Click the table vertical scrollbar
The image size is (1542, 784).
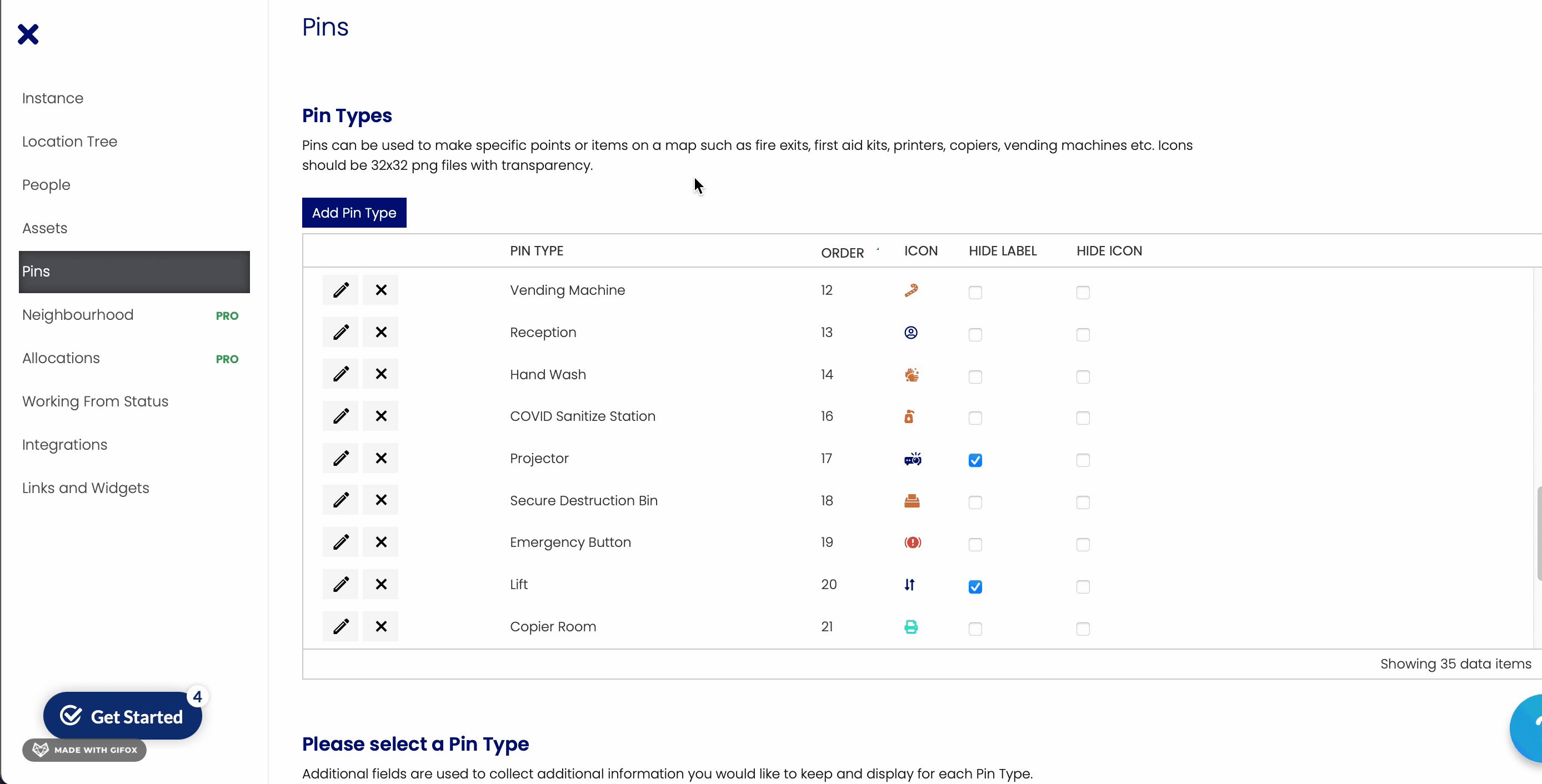1539,534
